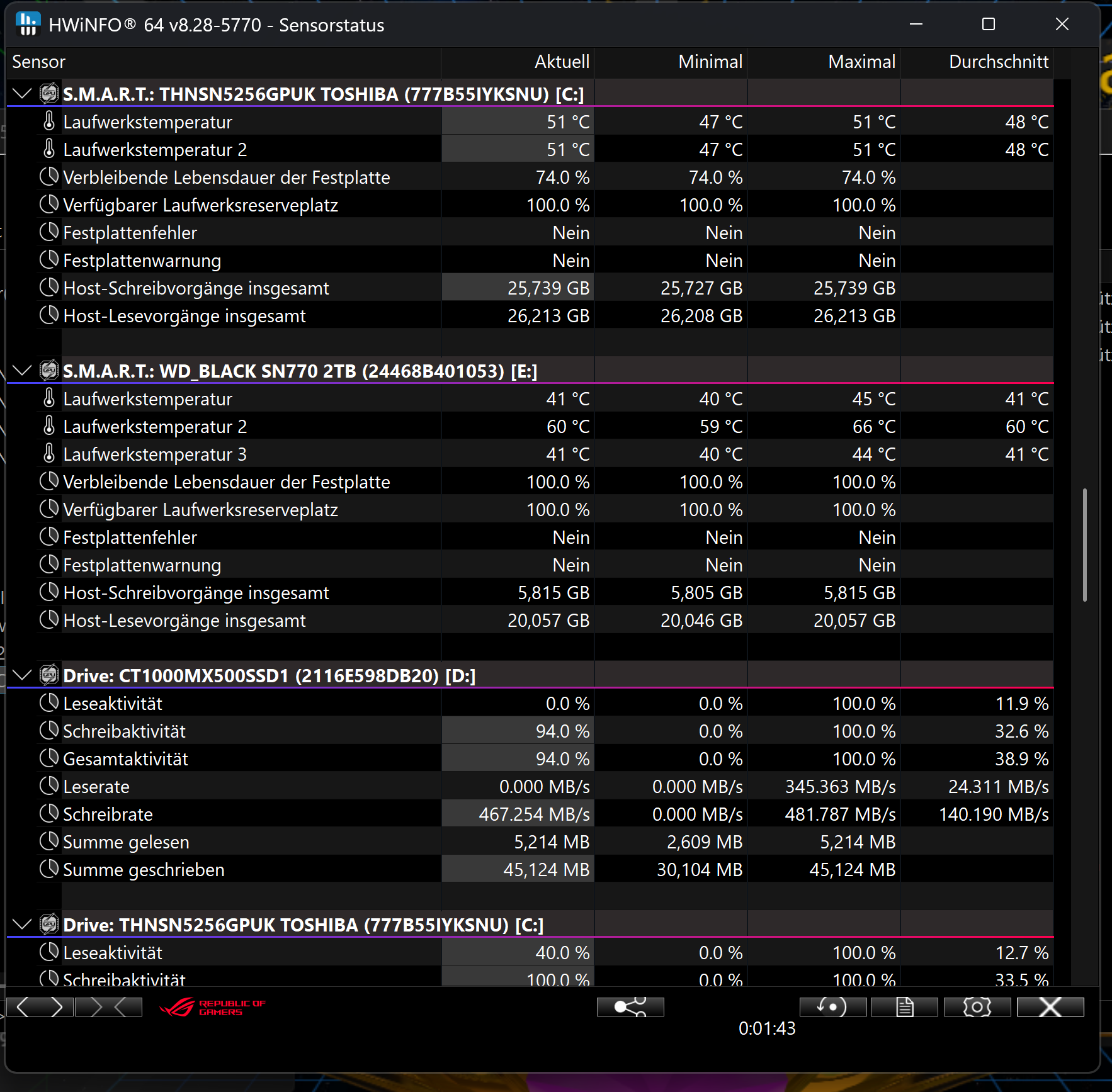
Task: Select WD_BLACK Host-Schreibvorgänge insgesamt row label
Action: (x=196, y=593)
